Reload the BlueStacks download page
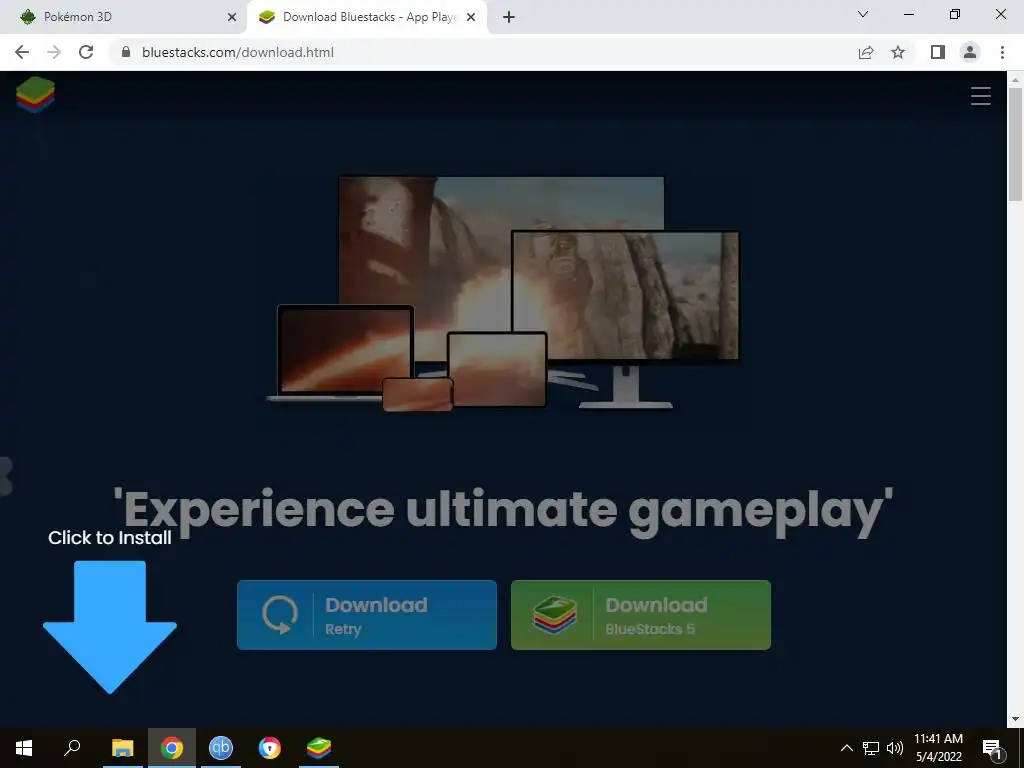The width and height of the screenshot is (1024, 768). pyautogui.click(x=86, y=52)
